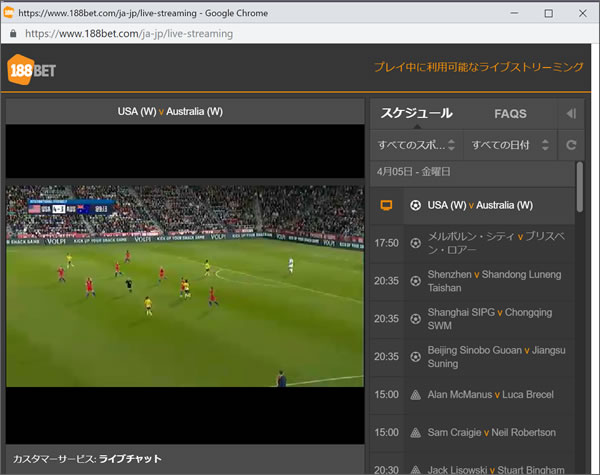600x475 pixels.
Task: Open the all sports filter dropdown
Action: pyautogui.click(x=416, y=145)
